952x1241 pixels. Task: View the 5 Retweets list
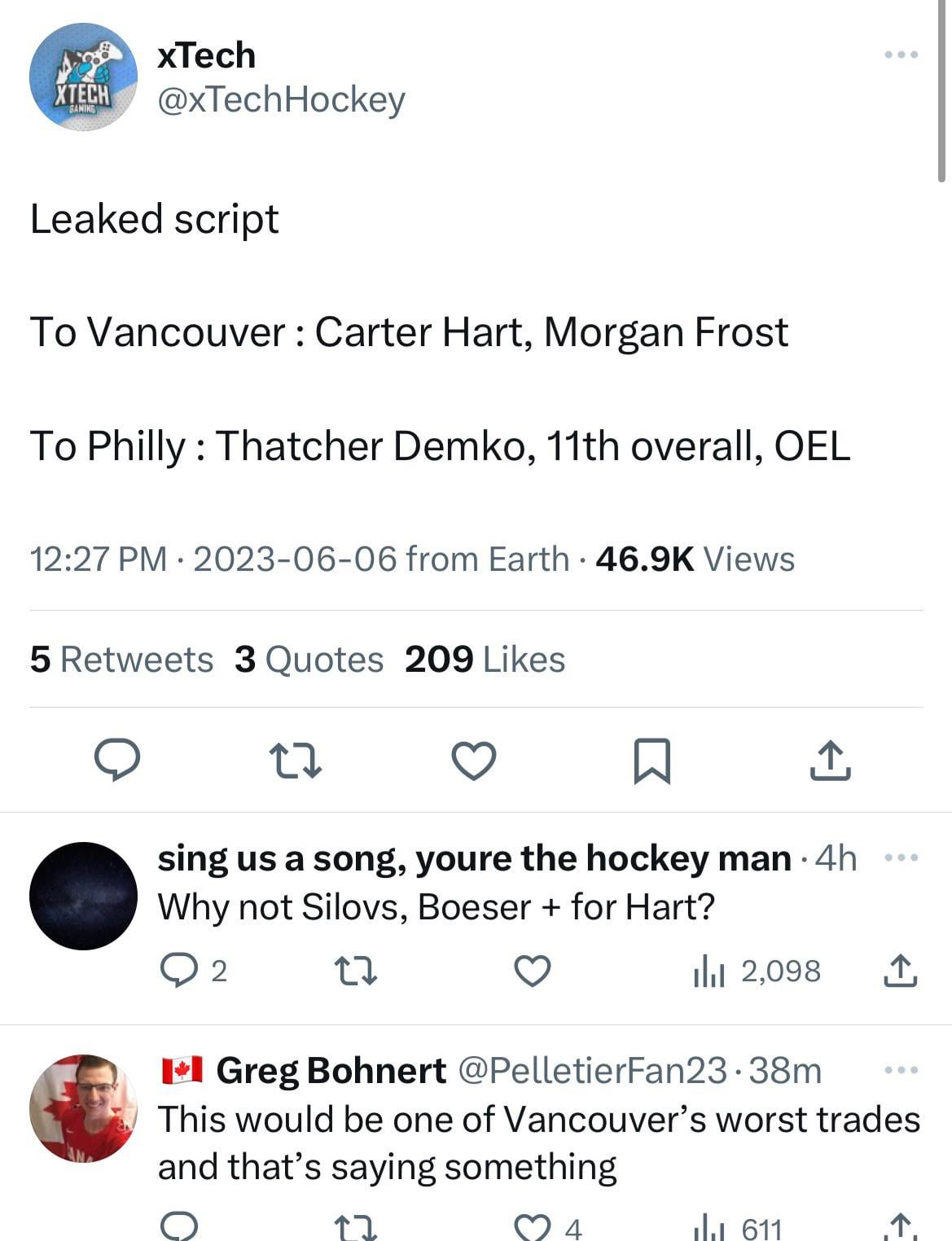[121, 660]
